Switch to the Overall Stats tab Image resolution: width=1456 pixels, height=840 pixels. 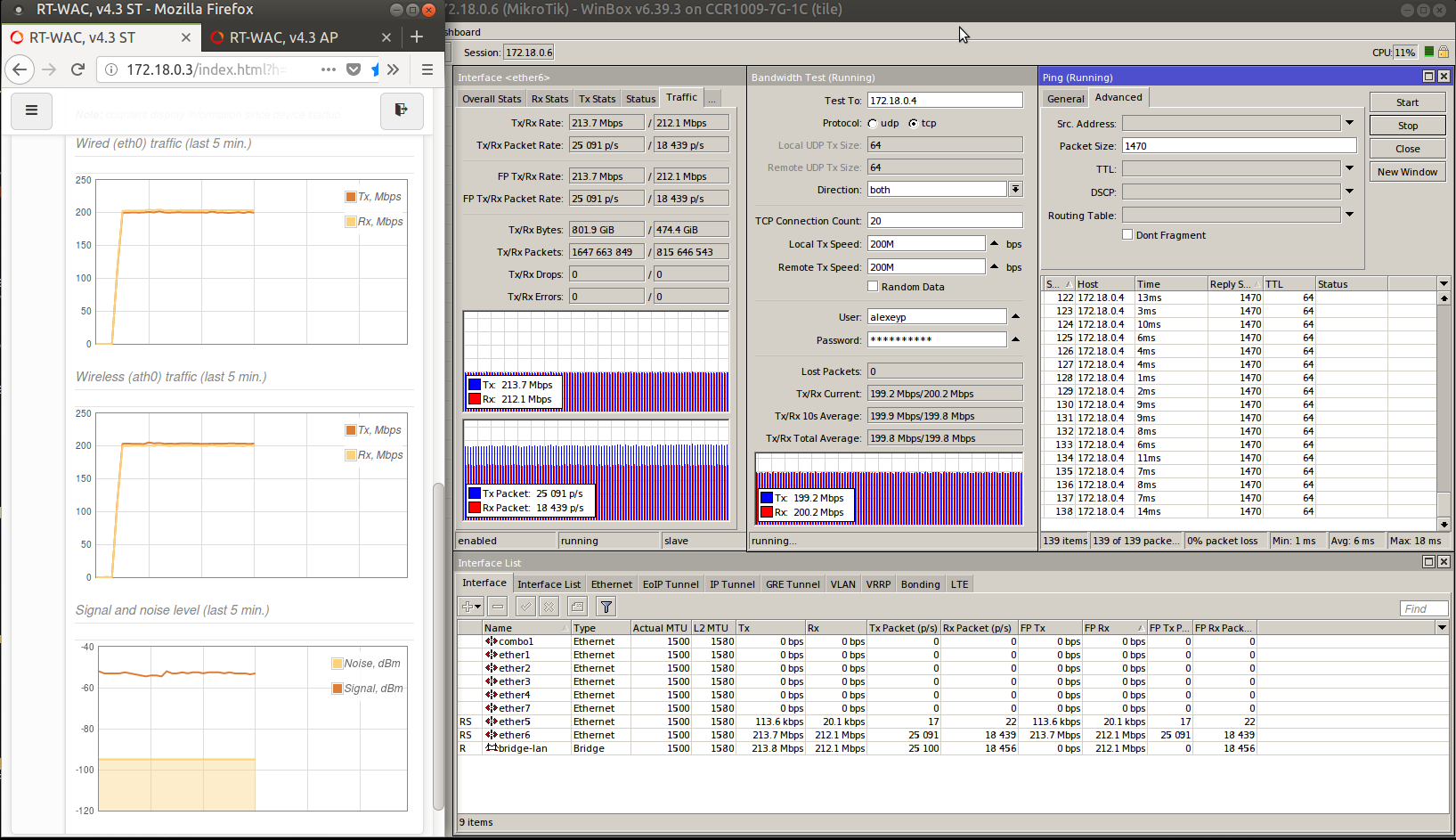coord(492,99)
